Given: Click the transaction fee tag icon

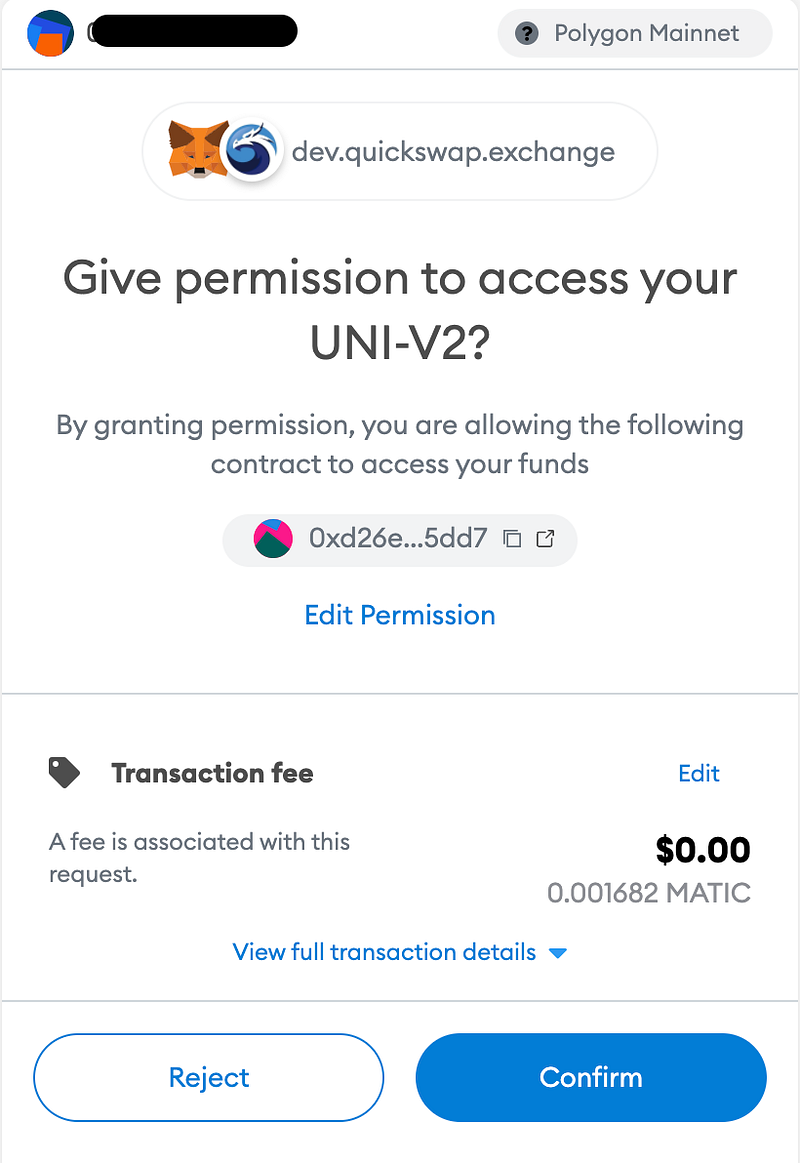Looking at the screenshot, I should coord(65,772).
